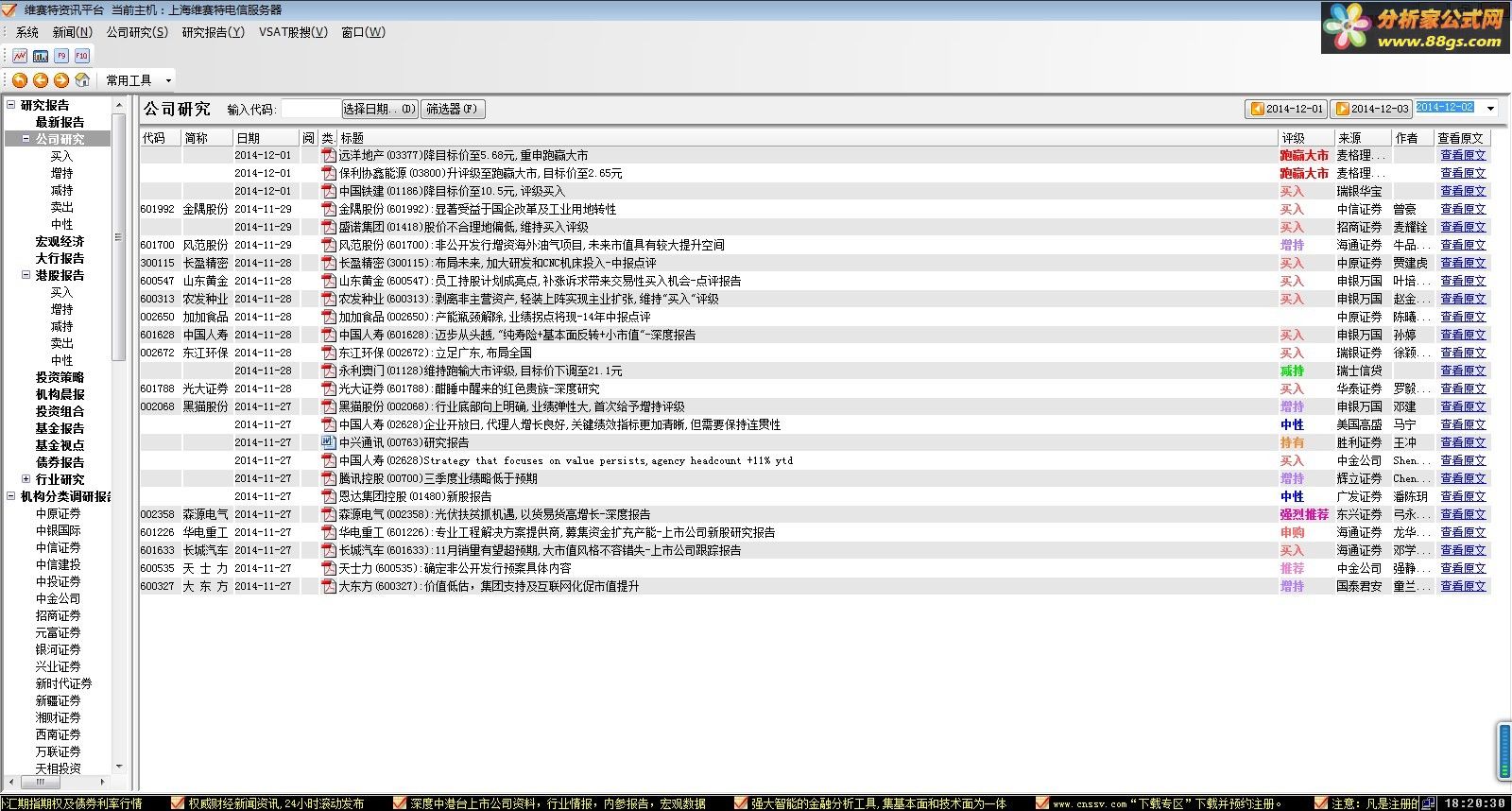Collapse the 公司研究 tree node
1512x811 pixels.
[26, 139]
